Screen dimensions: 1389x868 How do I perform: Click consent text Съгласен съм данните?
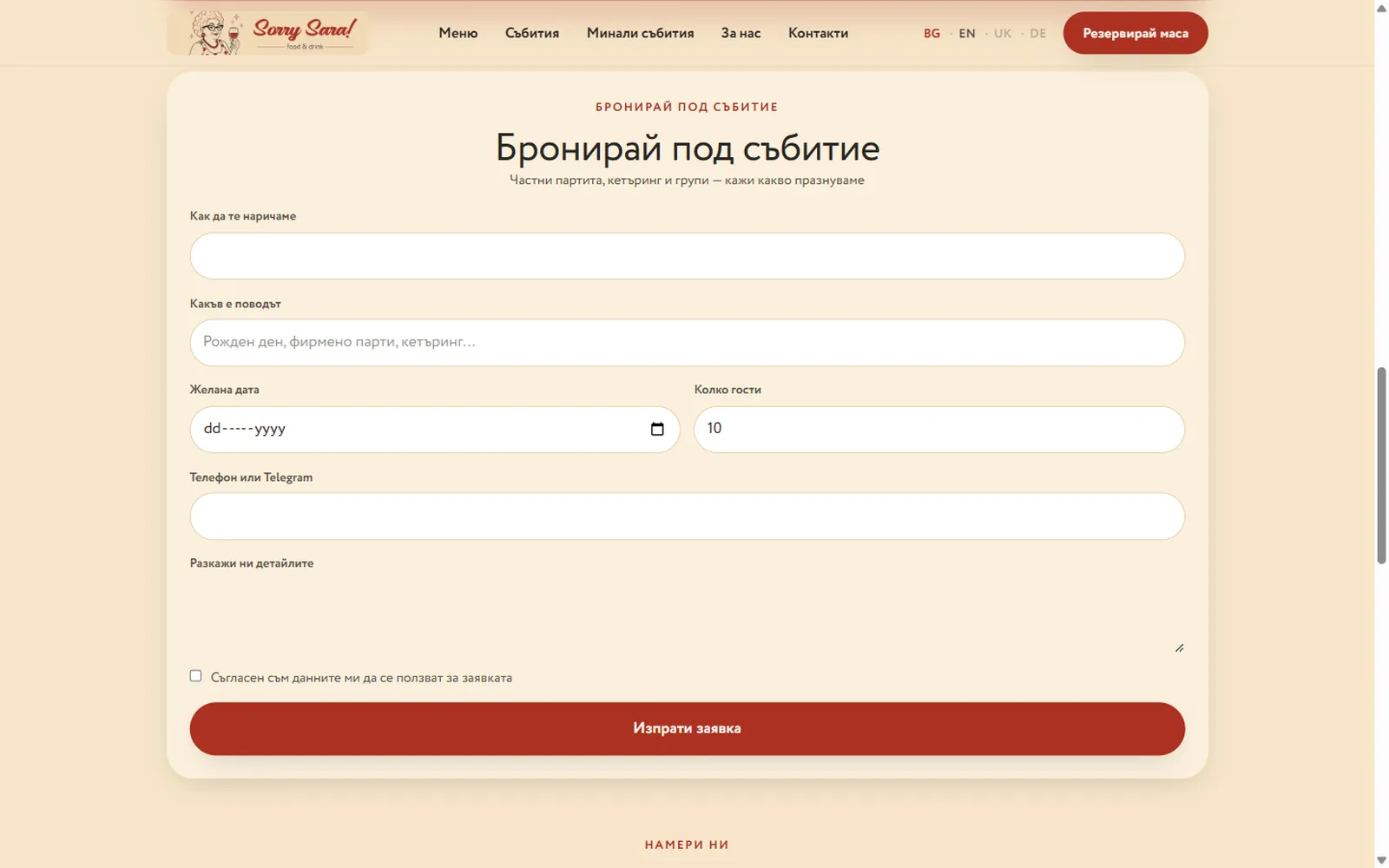coord(361,678)
